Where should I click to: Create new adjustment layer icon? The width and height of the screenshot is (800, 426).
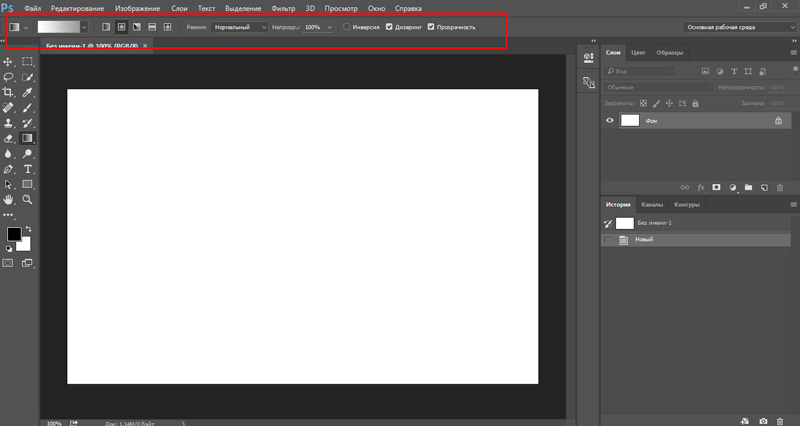(733, 188)
